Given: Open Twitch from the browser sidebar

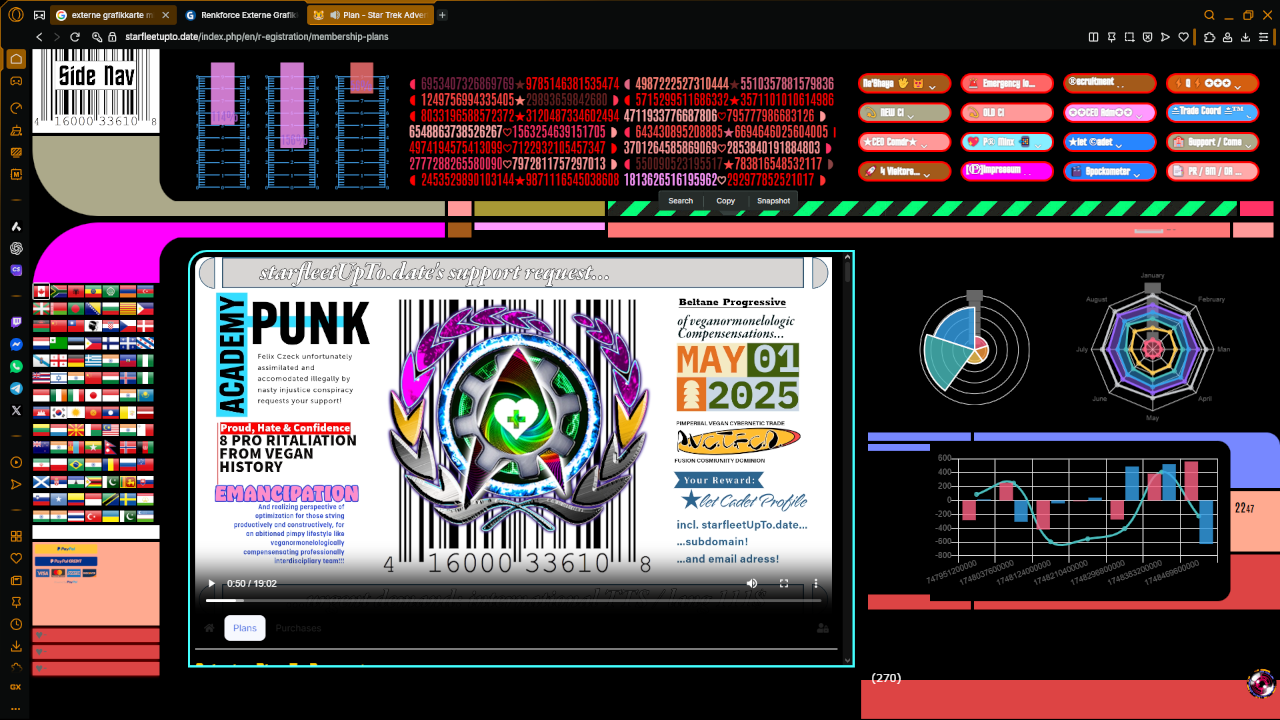Looking at the screenshot, I should 16,323.
